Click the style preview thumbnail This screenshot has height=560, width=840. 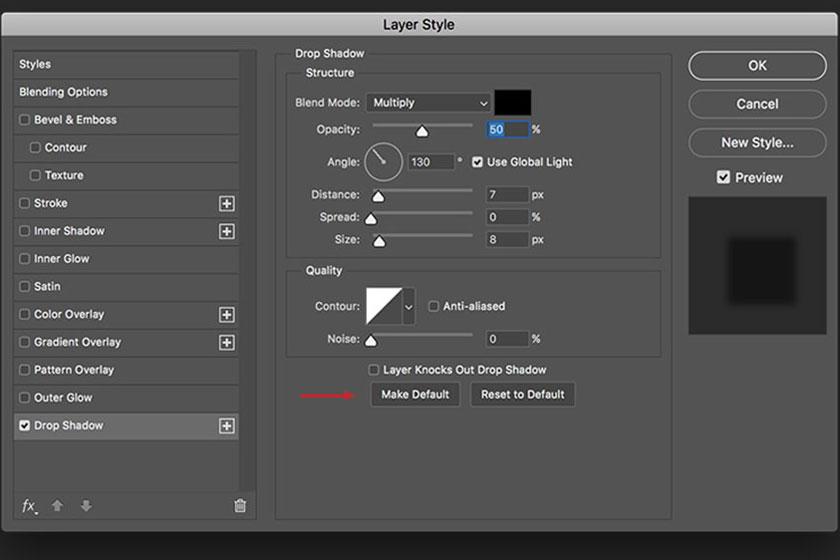757,266
